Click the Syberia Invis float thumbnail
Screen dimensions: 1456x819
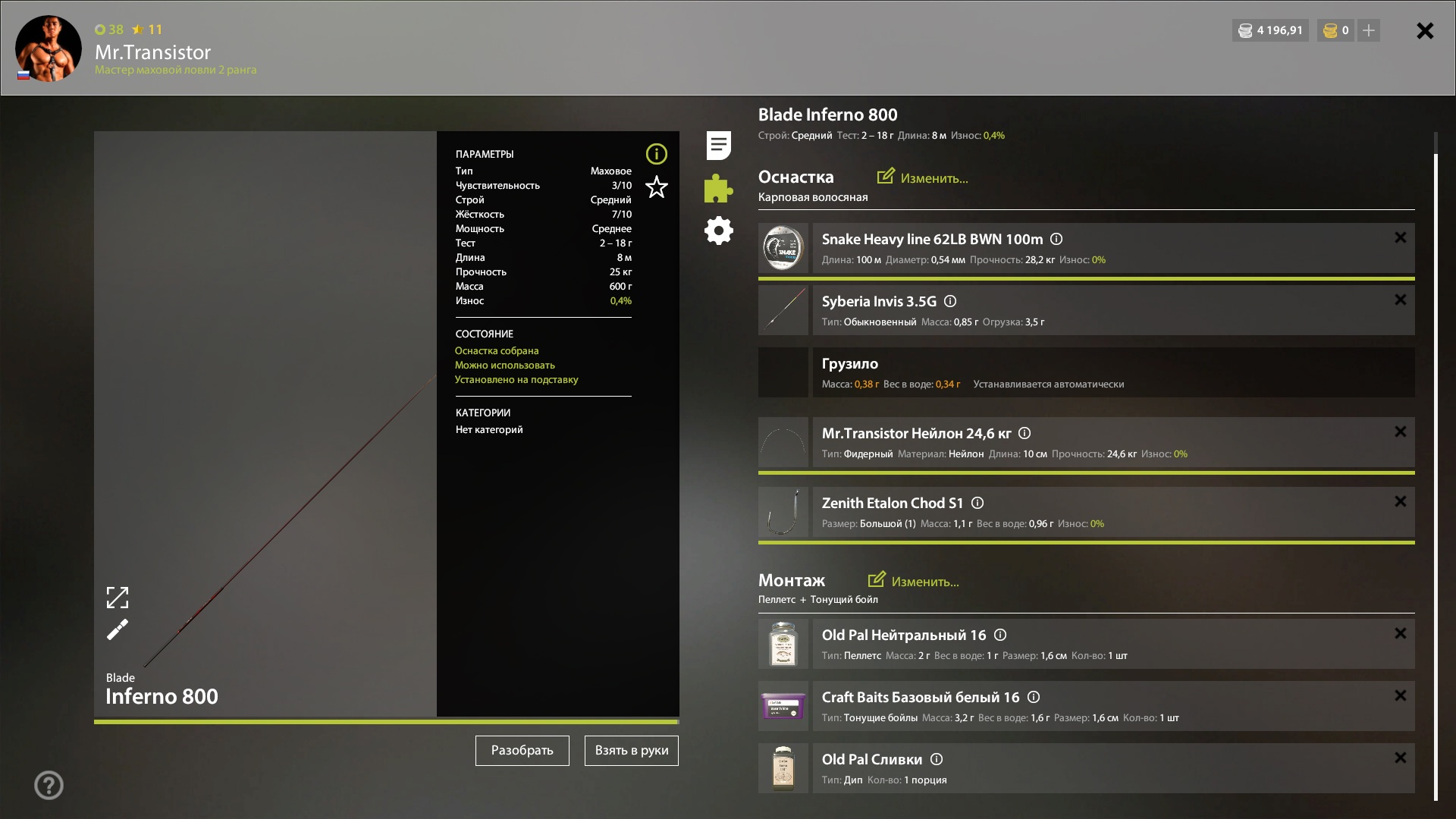click(783, 310)
